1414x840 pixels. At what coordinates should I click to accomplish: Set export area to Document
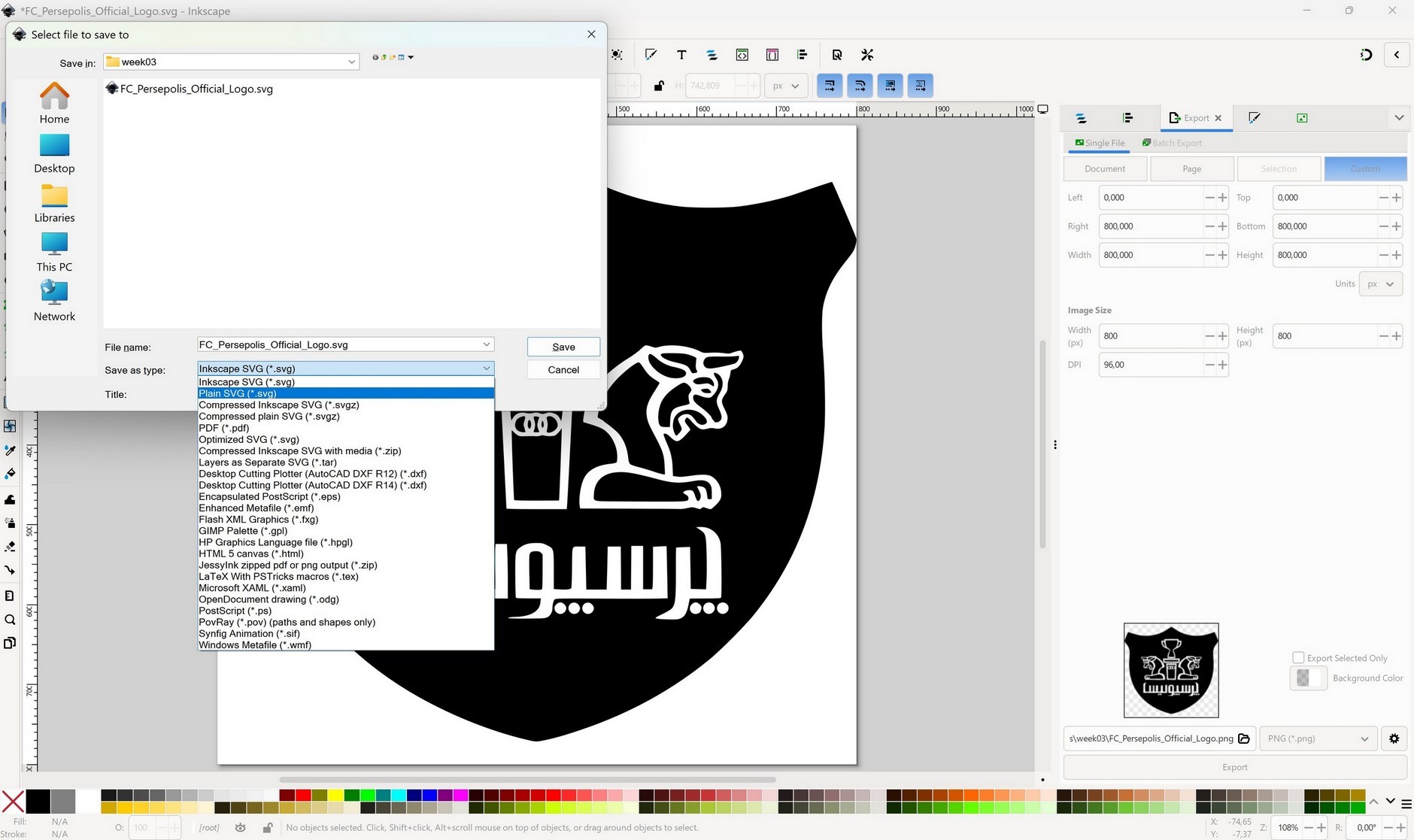click(1105, 168)
